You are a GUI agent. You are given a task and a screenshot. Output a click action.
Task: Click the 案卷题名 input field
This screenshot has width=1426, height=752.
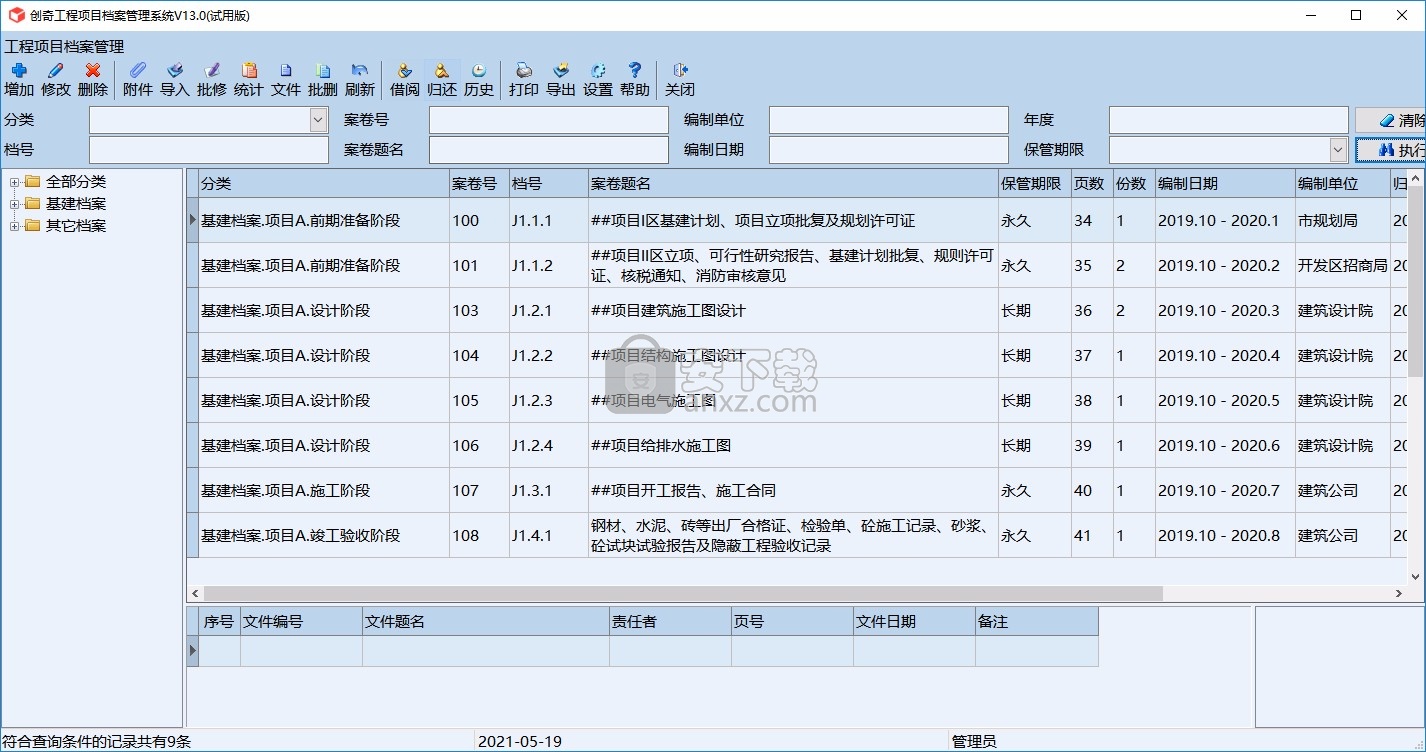pyautogui.click(x=549, y=150)
